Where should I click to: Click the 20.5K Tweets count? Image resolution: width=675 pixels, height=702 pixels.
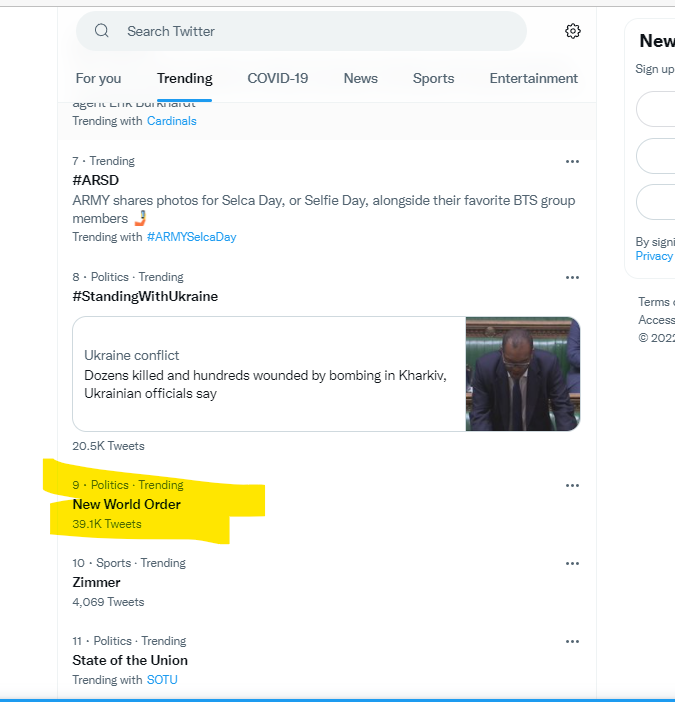pyautogui.click(x=108, y=446)
